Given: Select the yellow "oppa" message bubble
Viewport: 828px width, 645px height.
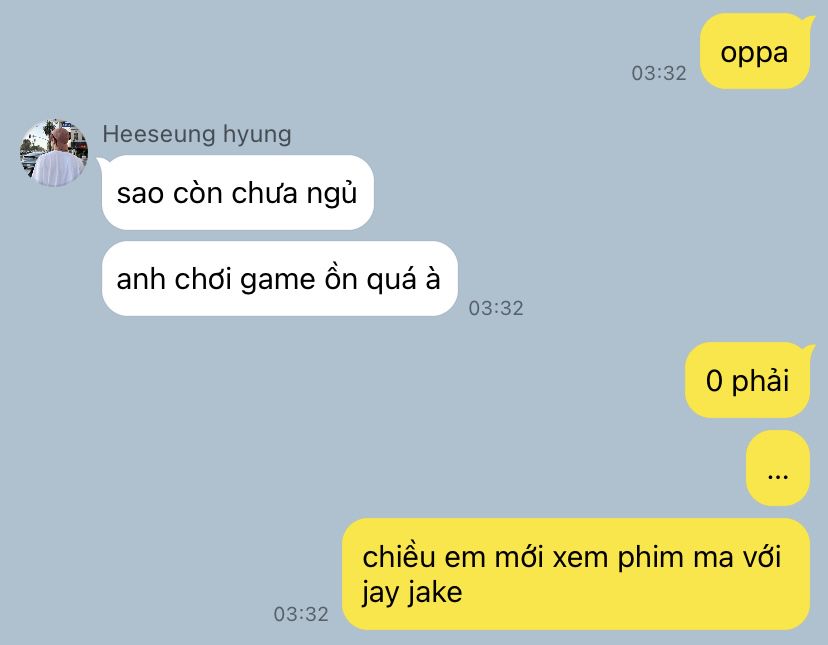Looking at the screenshot, I should click(755, 51).
